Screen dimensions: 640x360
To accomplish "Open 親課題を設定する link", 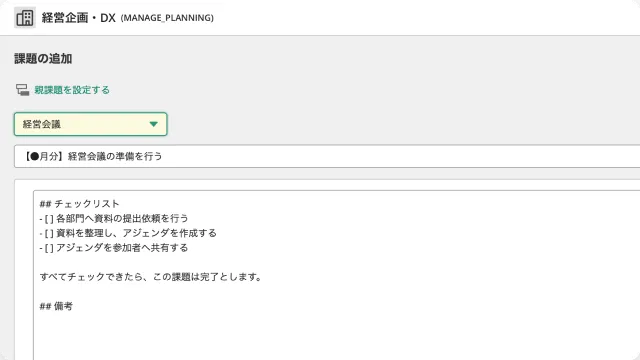I will pyautogui.click(x=72, y=90).
